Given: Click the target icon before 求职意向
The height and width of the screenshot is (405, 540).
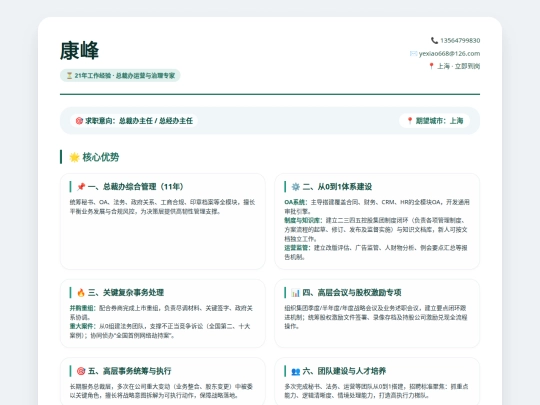Looking at the screenshot, I should [x=79, y=121].
